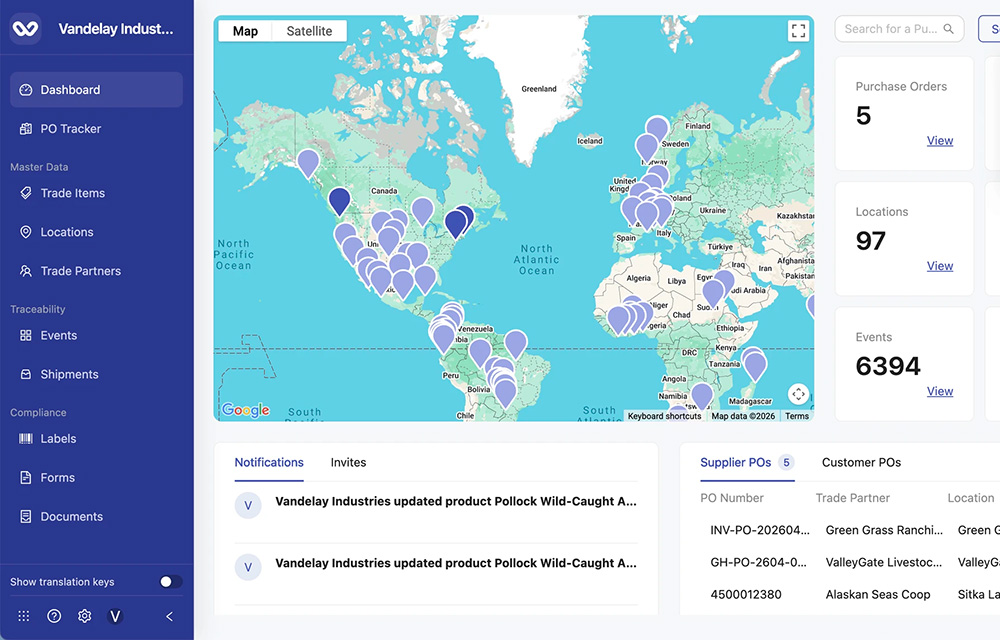
Task: Click trade partner Alaskan Seas Coop
Action: click(x=878, y=595)
